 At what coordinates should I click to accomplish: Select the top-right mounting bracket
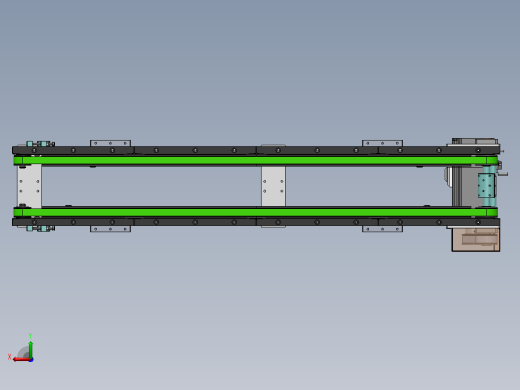click(x=382, y=143)
